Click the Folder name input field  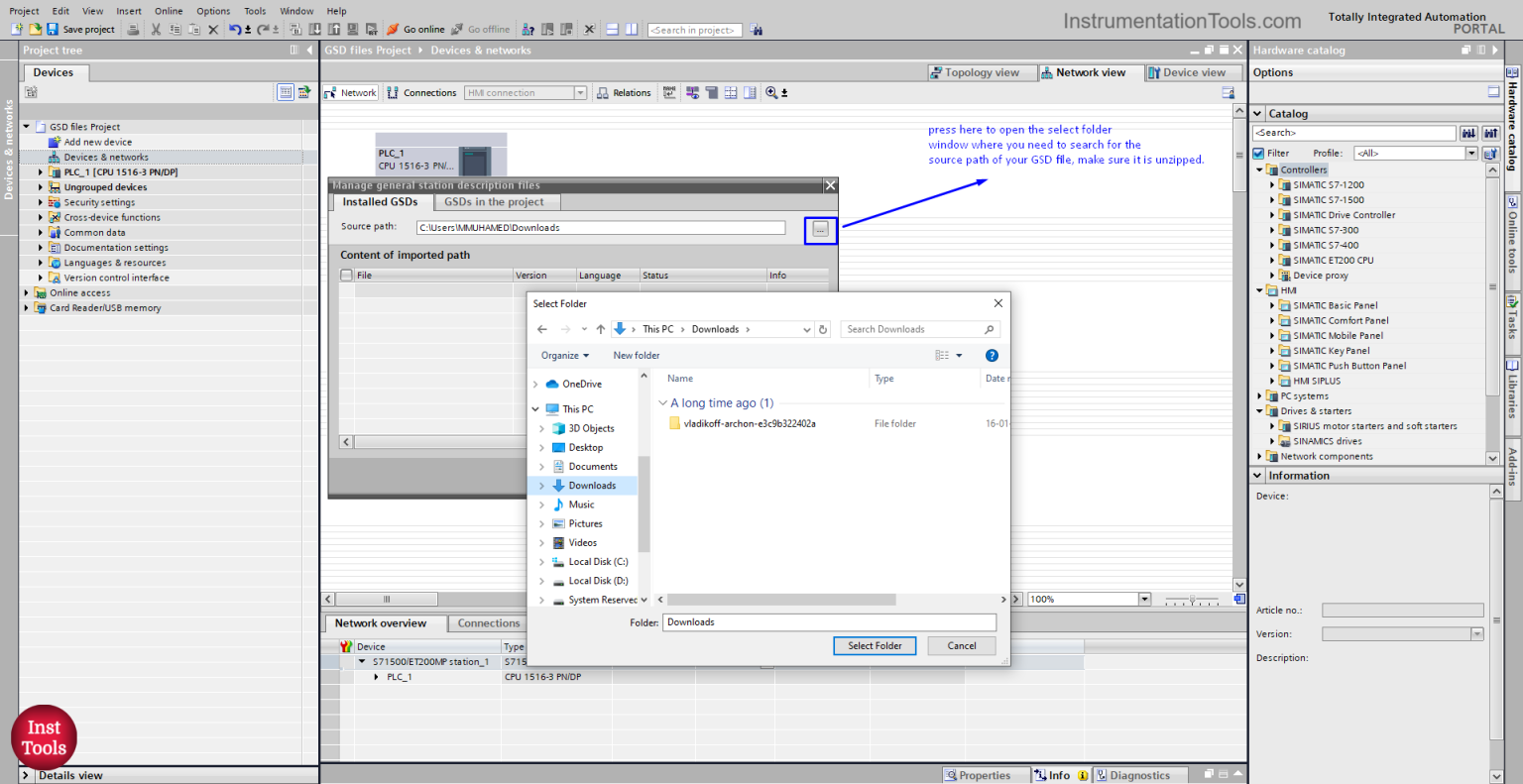point(829,622)
